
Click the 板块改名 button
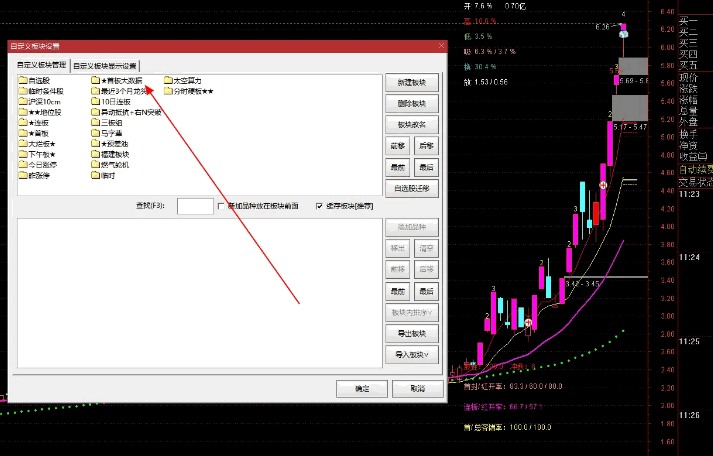click(x=412, y=125)
